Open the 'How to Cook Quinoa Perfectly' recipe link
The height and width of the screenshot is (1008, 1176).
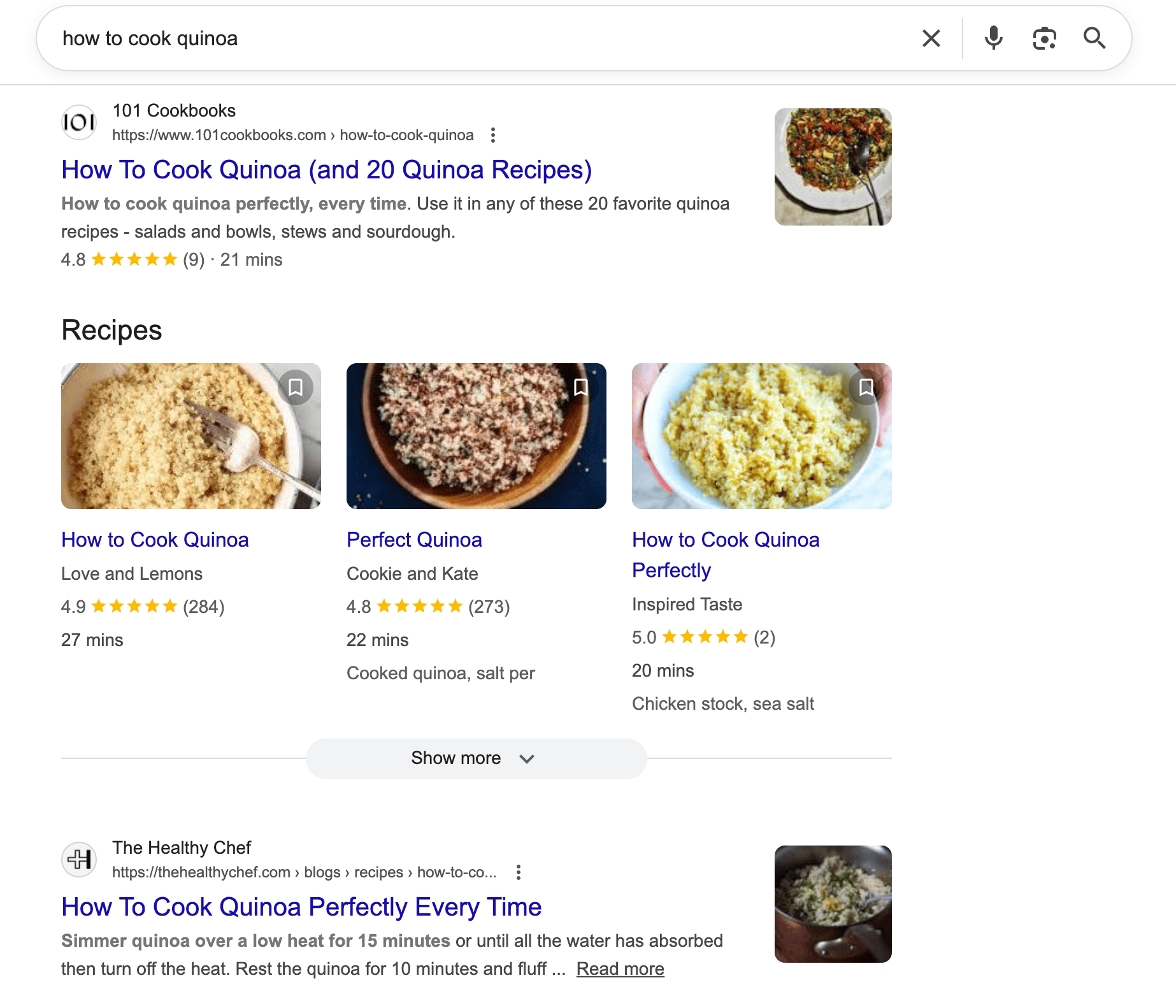(726, 554)
